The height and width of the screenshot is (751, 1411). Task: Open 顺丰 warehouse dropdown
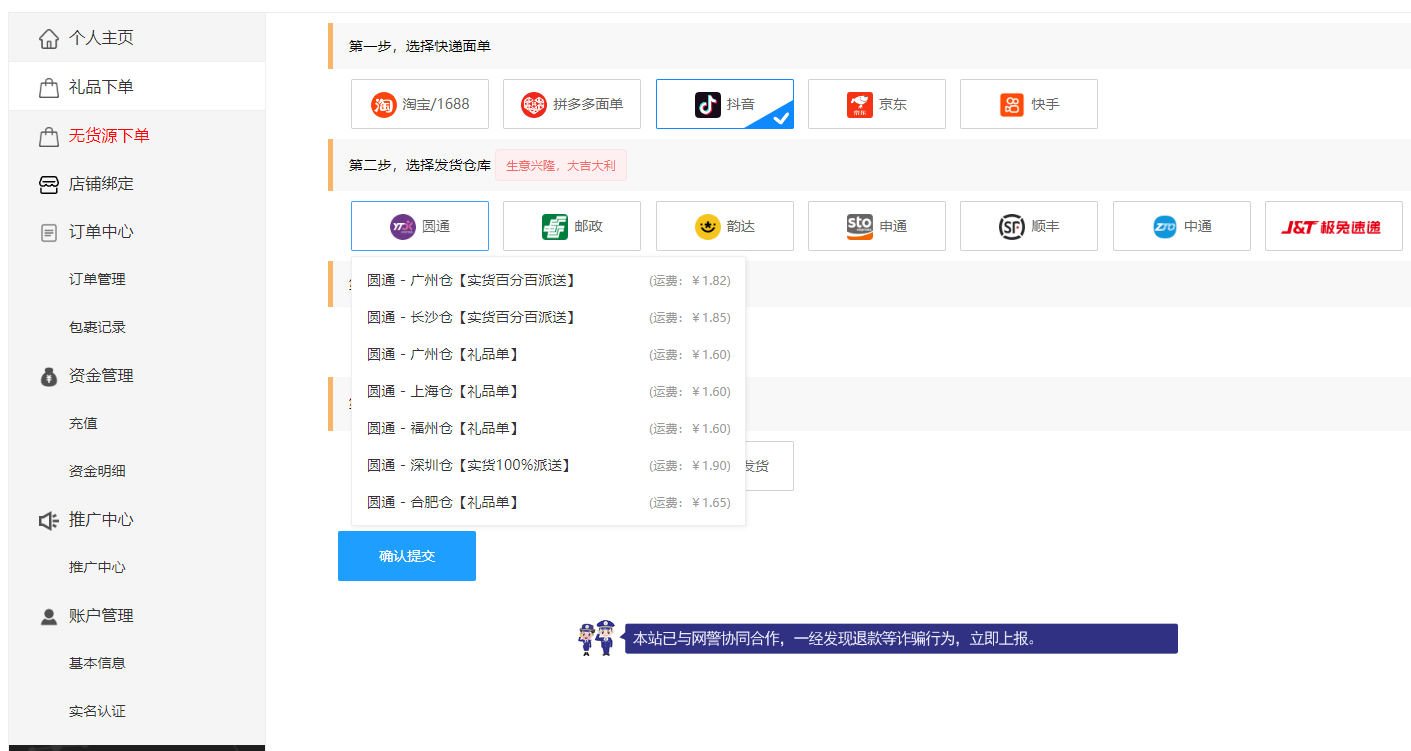point(1029,226)
